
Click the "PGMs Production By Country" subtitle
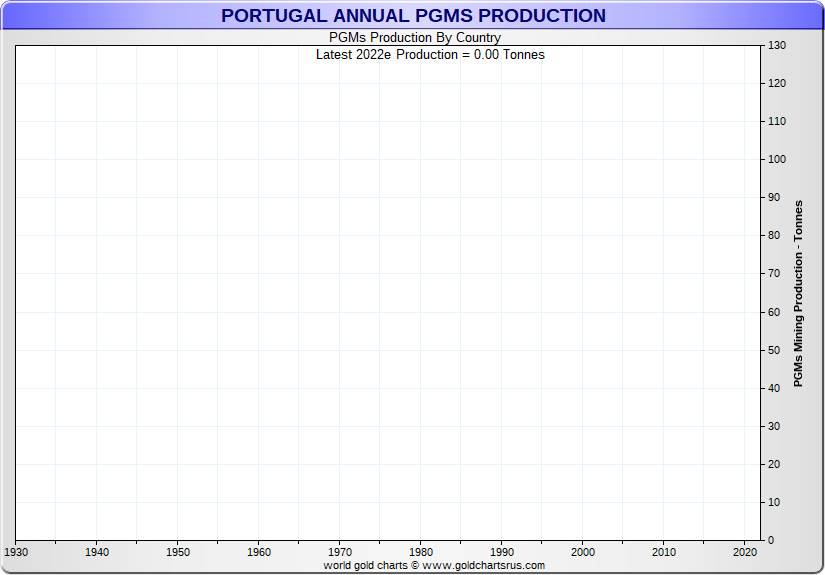tap(415, 38)
